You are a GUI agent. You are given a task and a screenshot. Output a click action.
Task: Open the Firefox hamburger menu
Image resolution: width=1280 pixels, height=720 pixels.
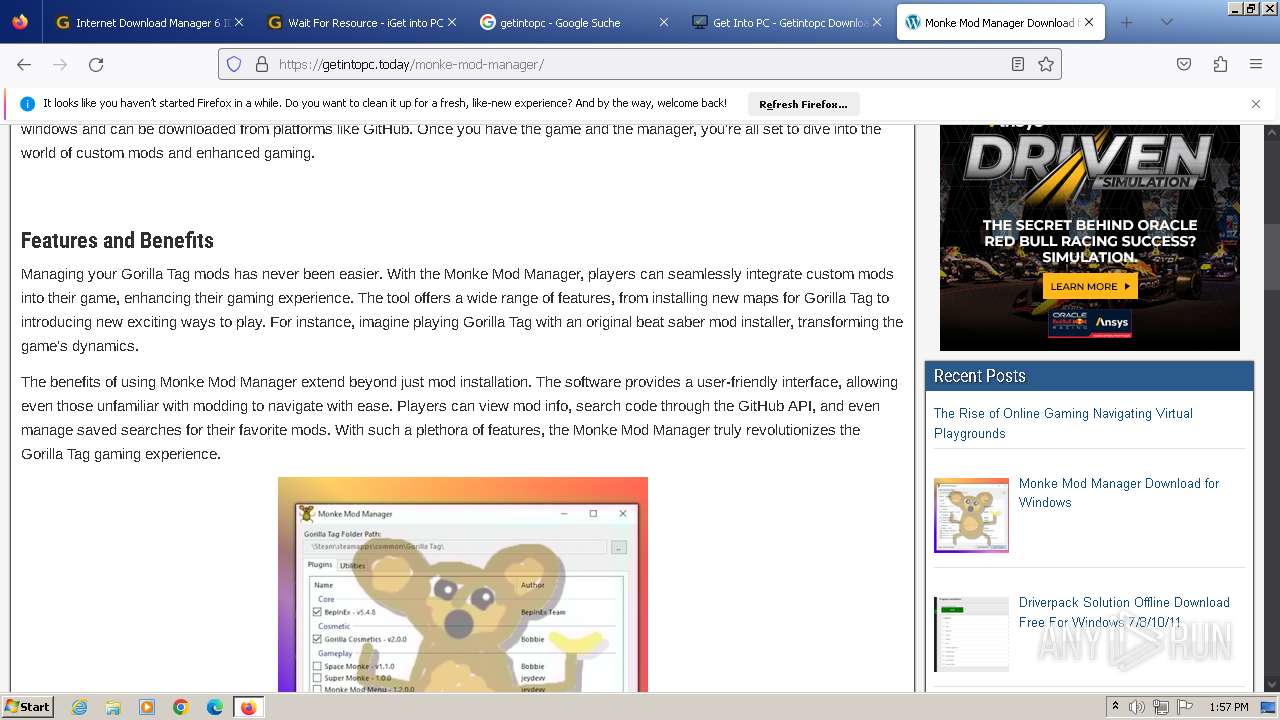pyautogui.click(x=1256, y=64)
